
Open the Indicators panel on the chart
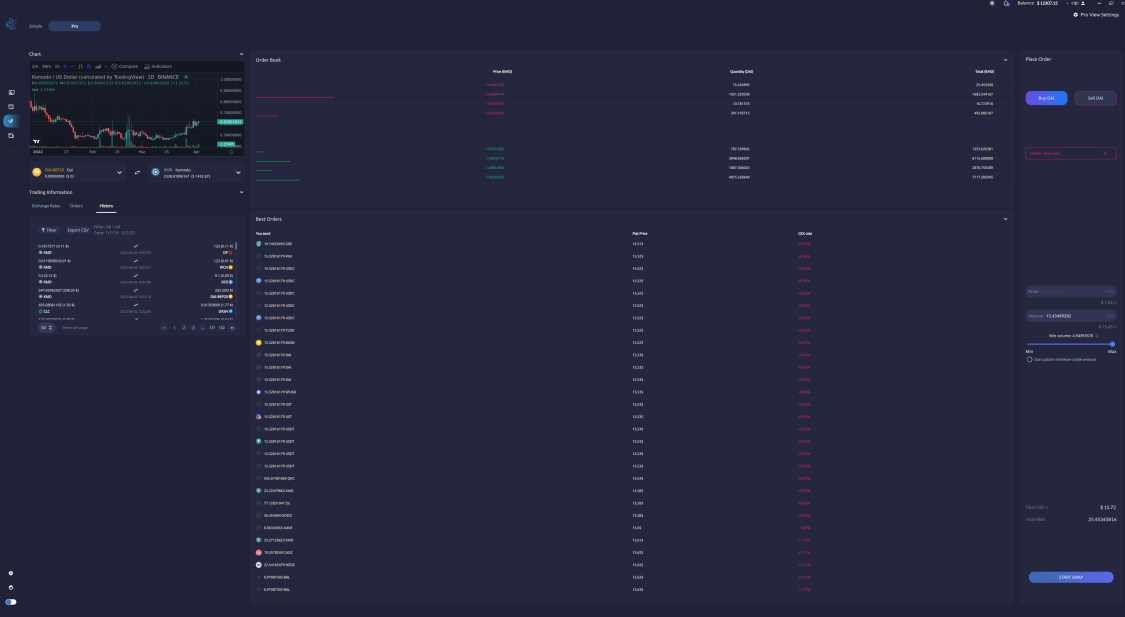(159, 66)
